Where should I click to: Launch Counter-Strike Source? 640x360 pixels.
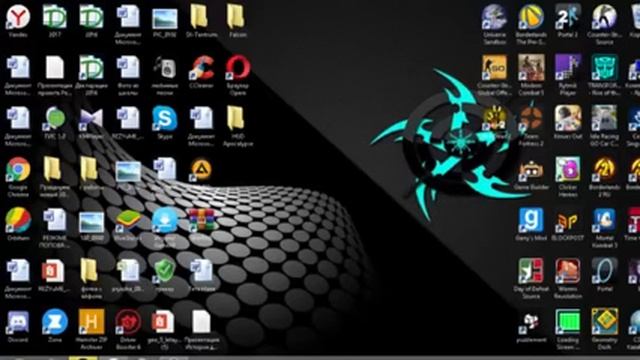click(x=604, y=18)
